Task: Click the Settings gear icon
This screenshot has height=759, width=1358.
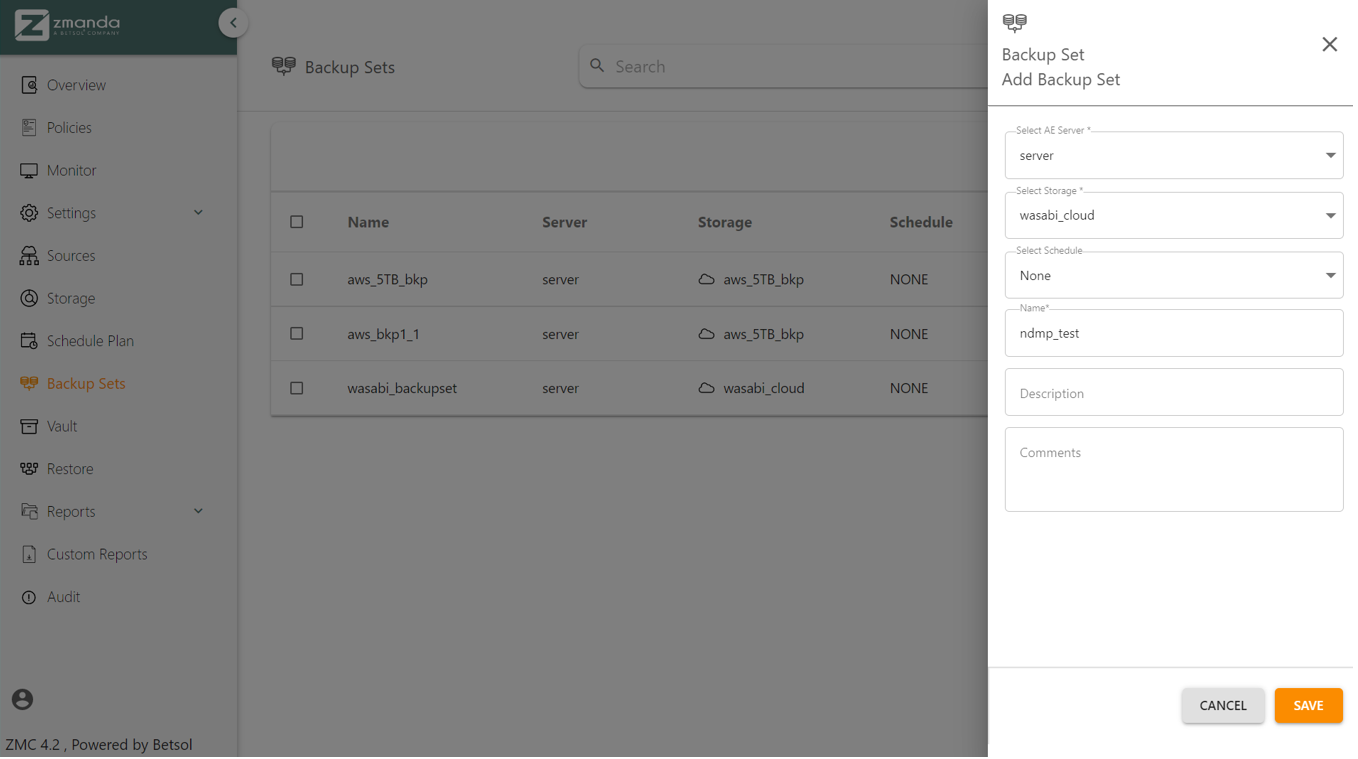Action: pos(29,213)
